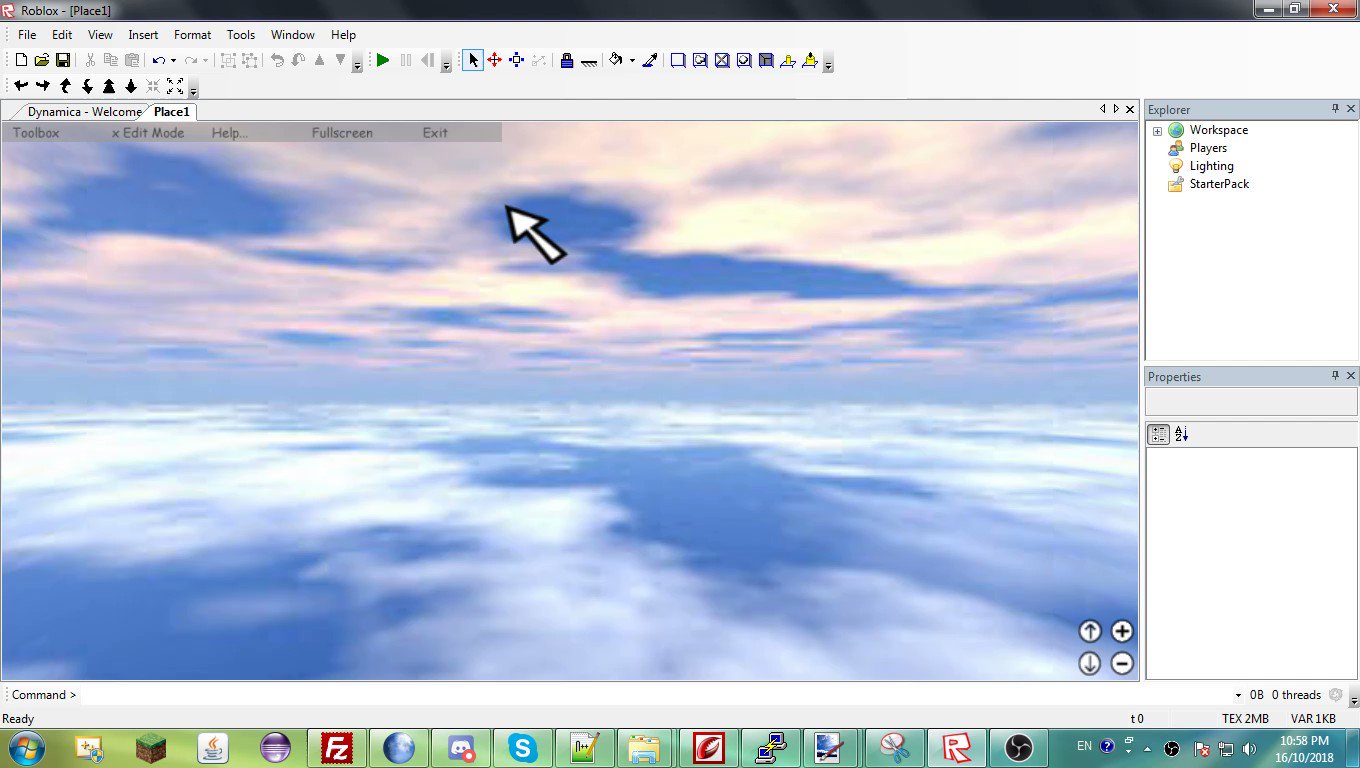This screenshot has height=768, width=1360.
Task: Toggle alphabetical sort in Properties
Action: 1181,434
